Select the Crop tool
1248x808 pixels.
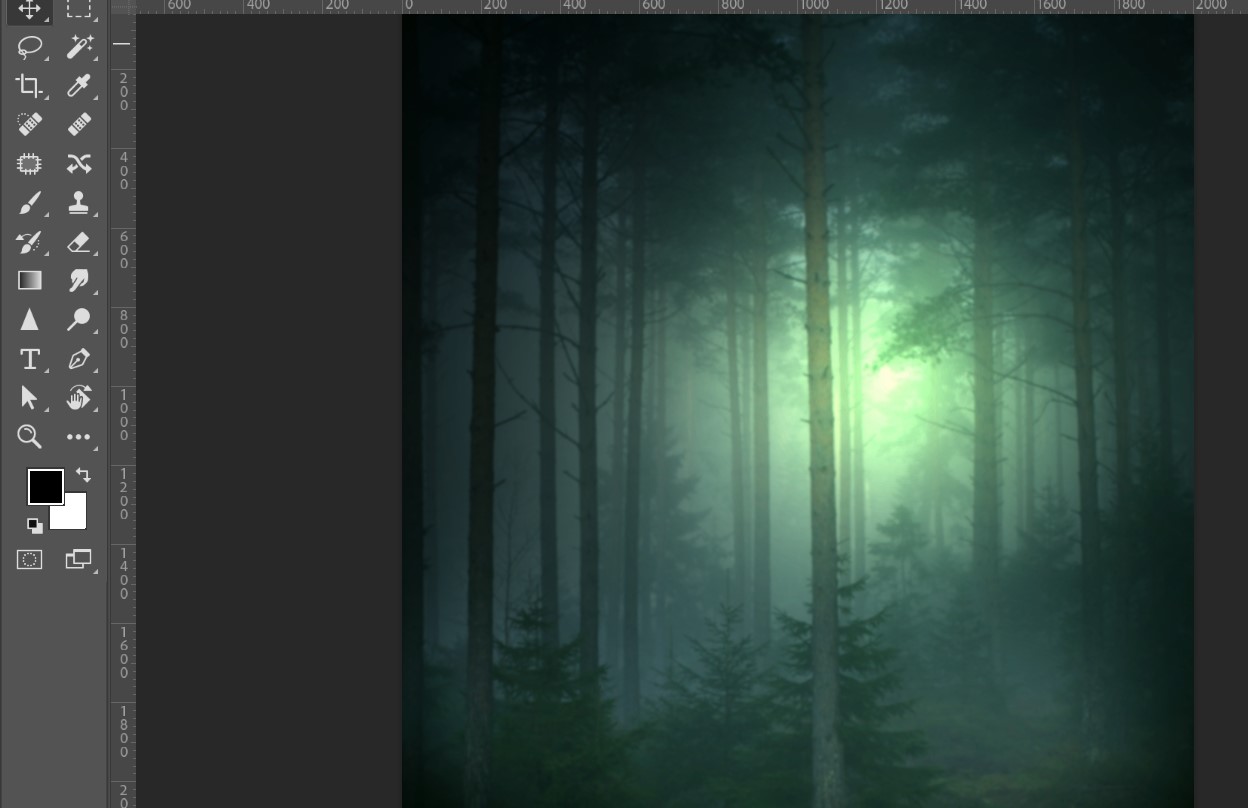click(x=29, y=85)
